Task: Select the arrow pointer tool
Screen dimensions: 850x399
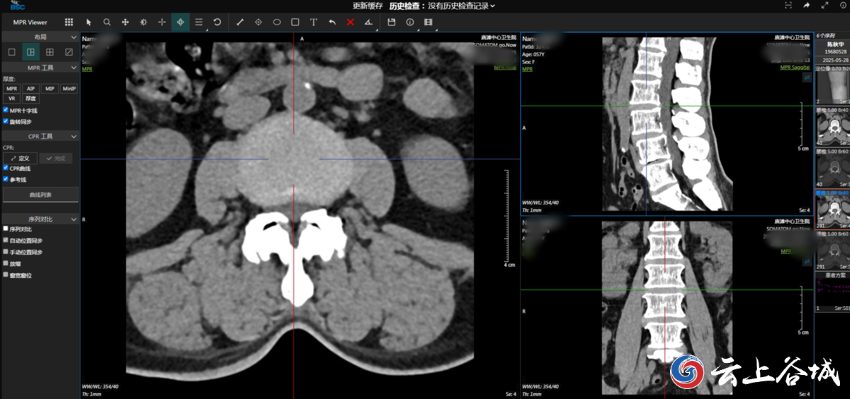Action: coord(89,22)
